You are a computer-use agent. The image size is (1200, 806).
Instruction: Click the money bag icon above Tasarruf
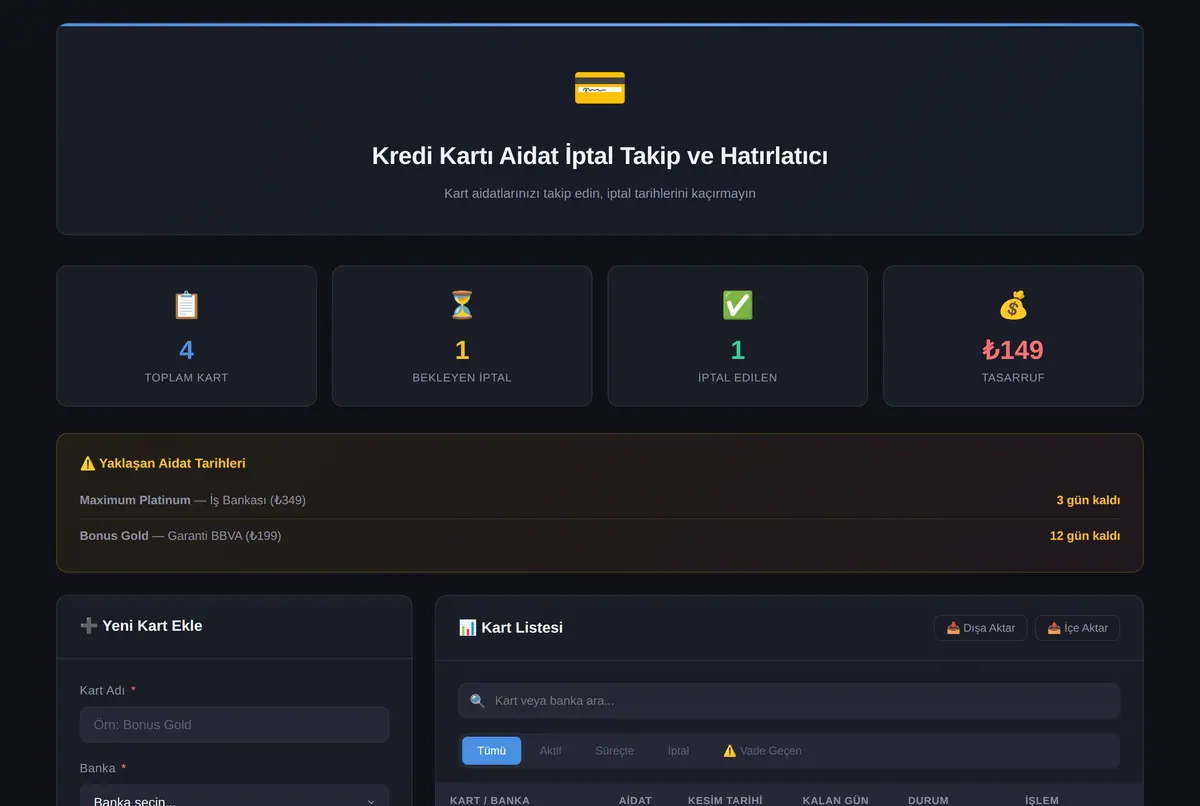click(x=1013, y=305)
